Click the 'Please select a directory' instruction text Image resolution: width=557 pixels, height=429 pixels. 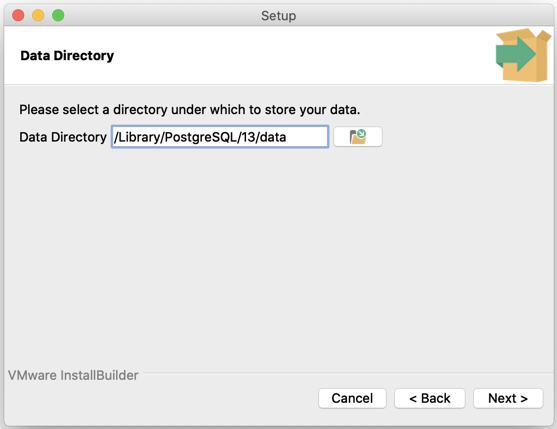(190, 109)
